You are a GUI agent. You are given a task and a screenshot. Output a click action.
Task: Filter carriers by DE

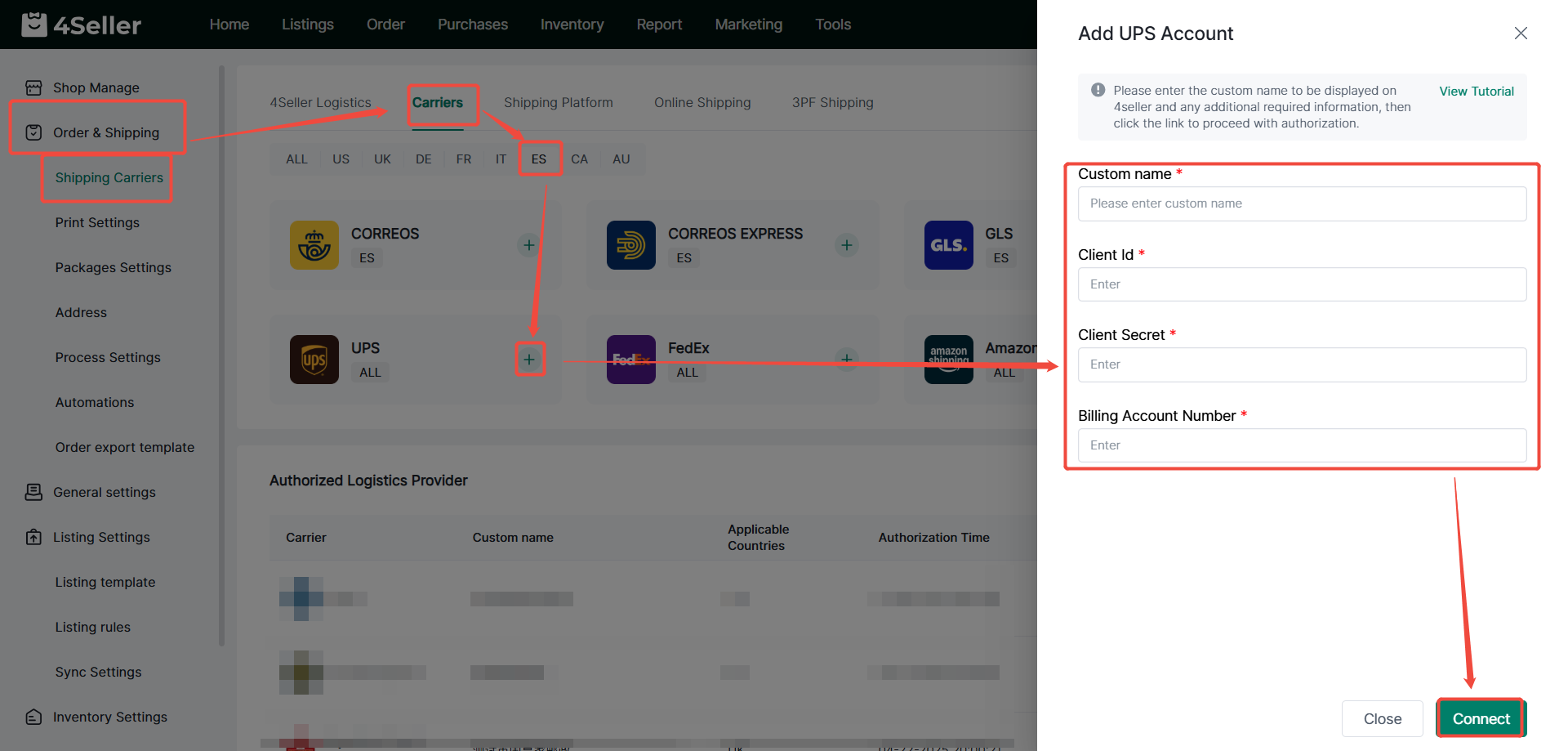tap(424, 159)
